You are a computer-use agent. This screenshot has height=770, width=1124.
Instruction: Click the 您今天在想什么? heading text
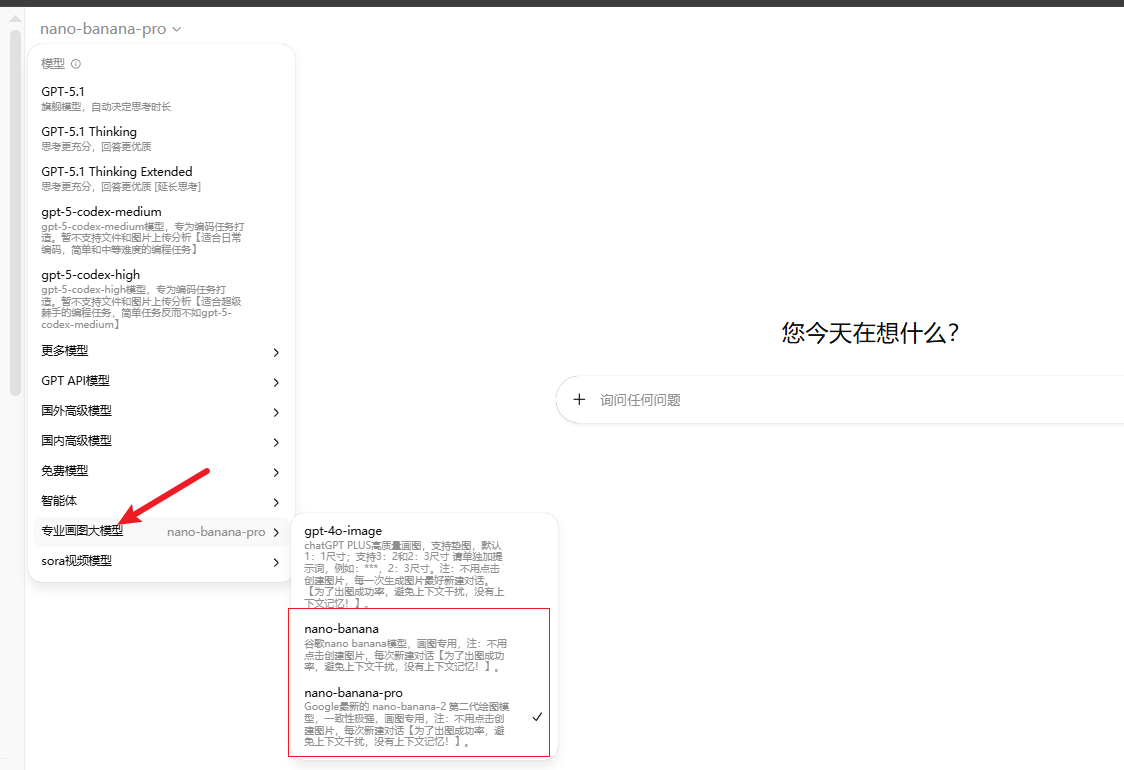(x=870, y=333)
